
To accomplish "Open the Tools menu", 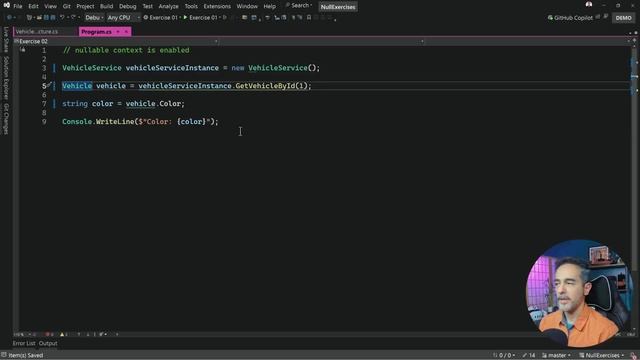I will click(x=191, y=6).
